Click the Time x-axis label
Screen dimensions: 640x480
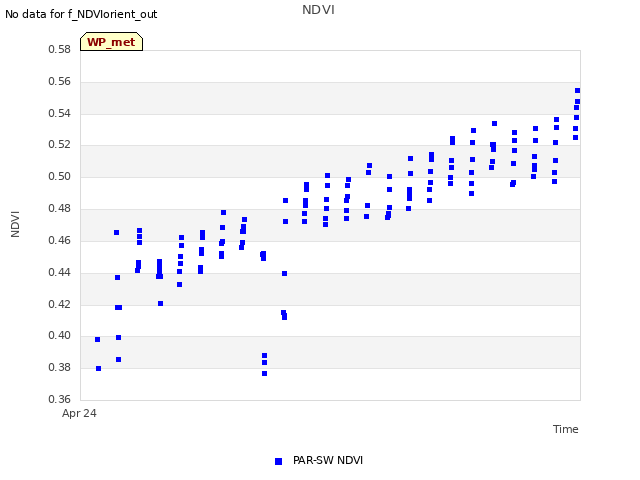point(566,429)
